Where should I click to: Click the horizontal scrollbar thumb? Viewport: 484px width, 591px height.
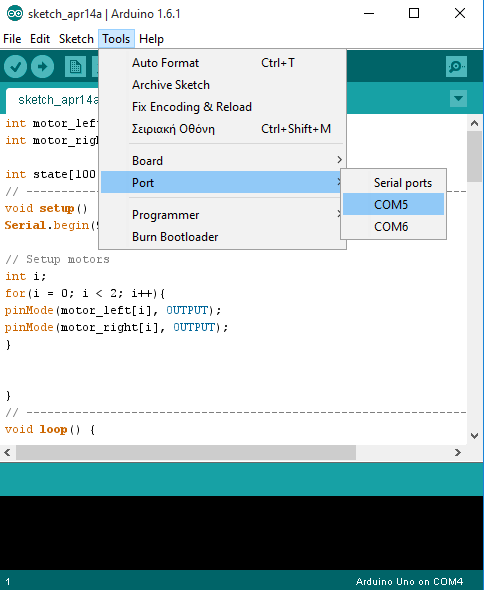point(186,452)
